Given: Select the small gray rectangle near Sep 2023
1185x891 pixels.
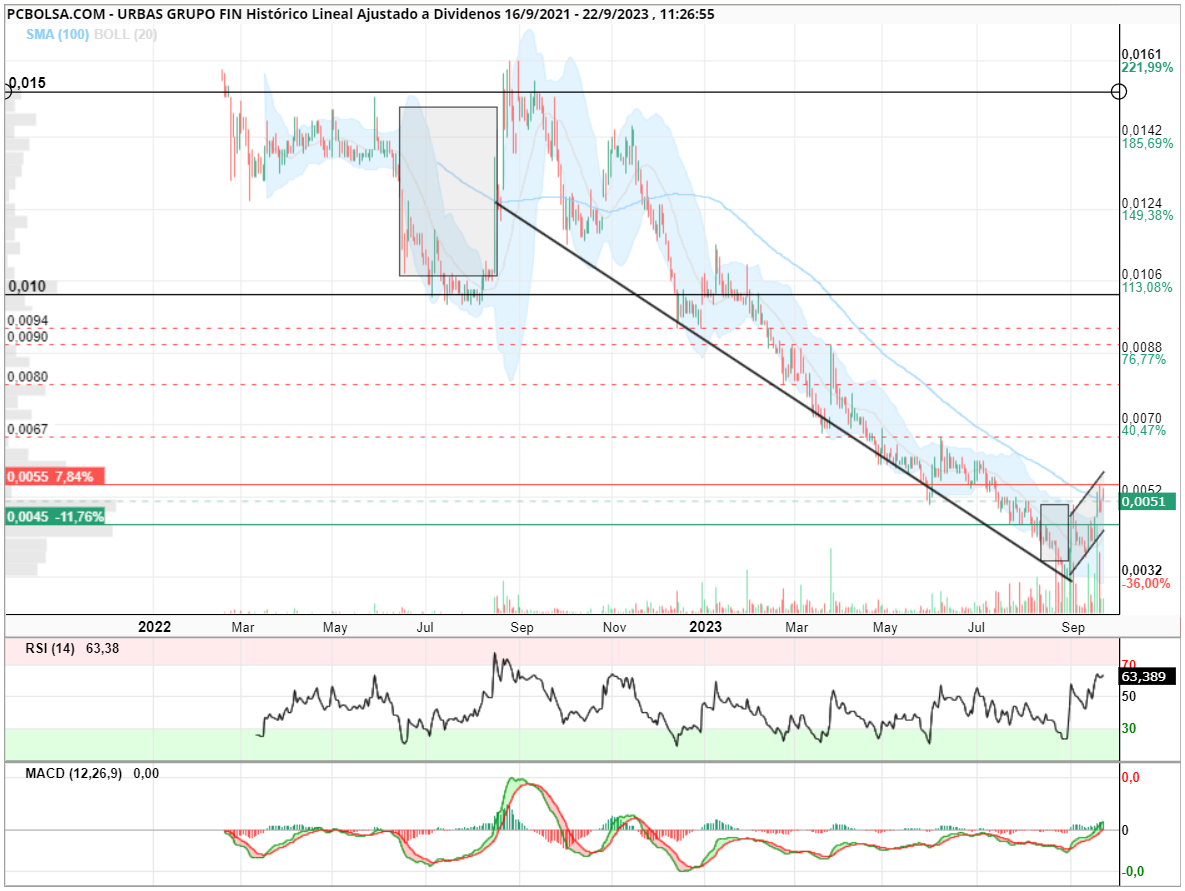Looking at the screenshot, I should pos(1054,533).
